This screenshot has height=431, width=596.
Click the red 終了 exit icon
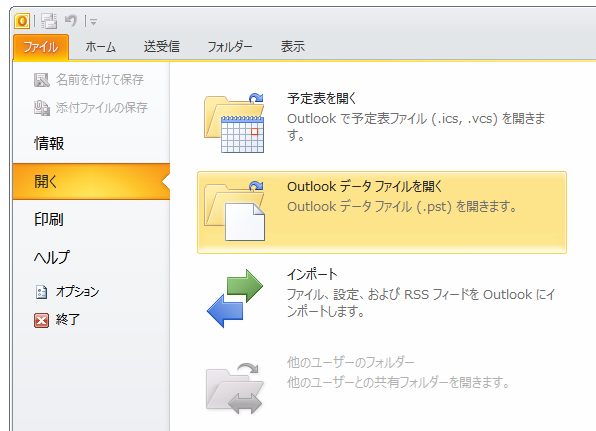pos(41,320)
